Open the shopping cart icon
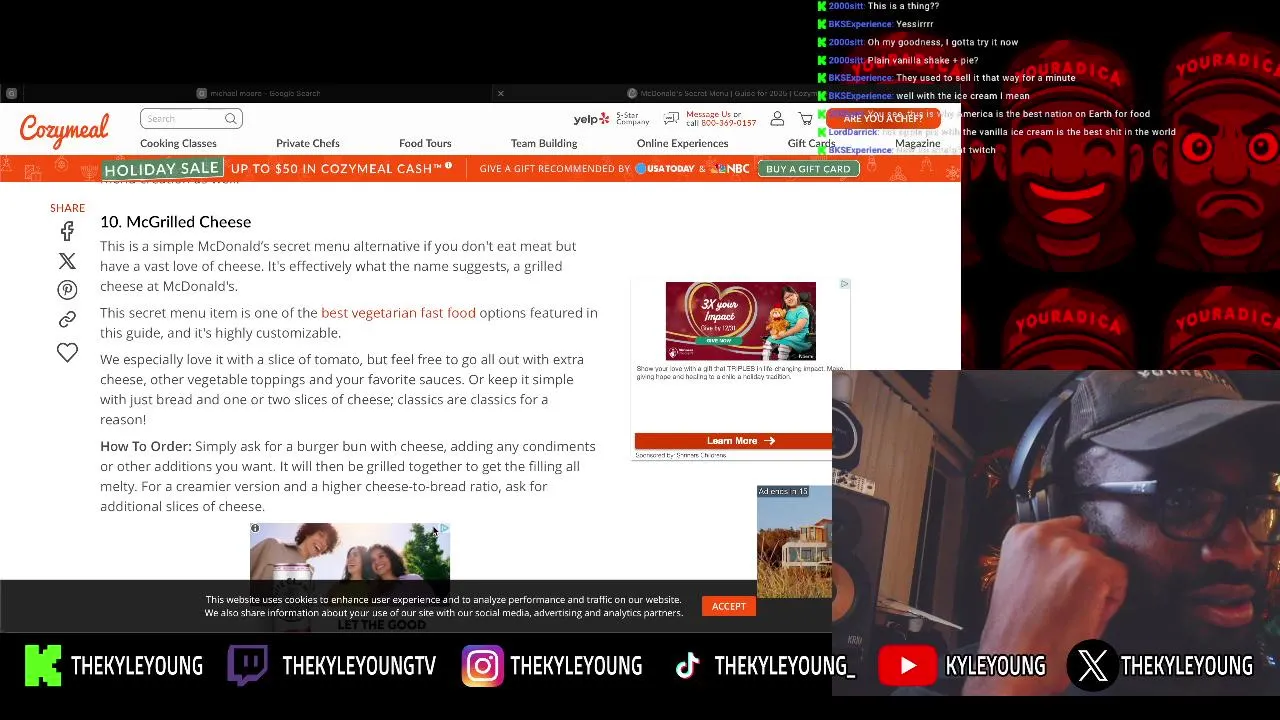The height and width of the screenshot is (720, 1280). coord(805,118)
